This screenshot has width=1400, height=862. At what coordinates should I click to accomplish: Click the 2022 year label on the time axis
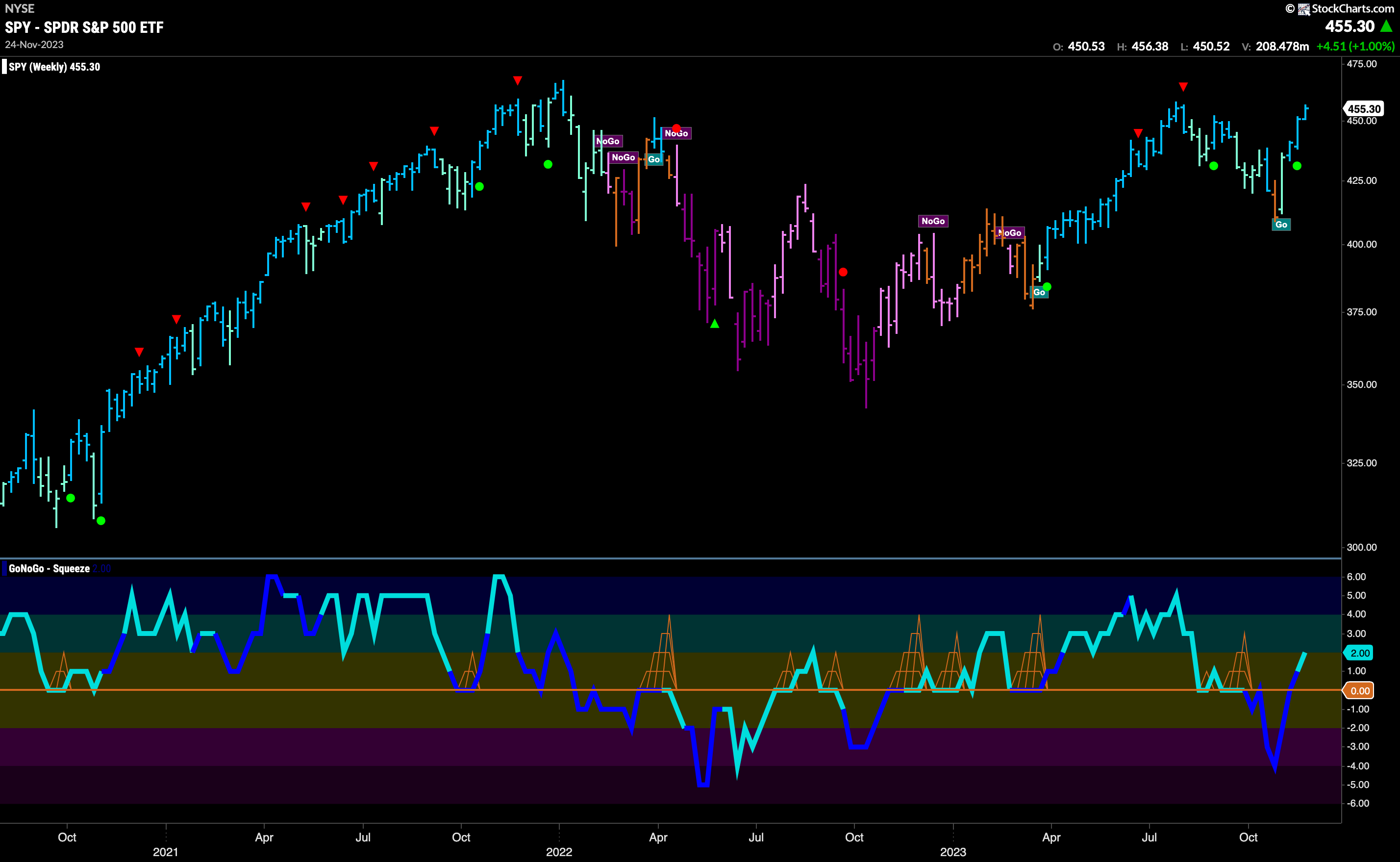pos(558,852)
